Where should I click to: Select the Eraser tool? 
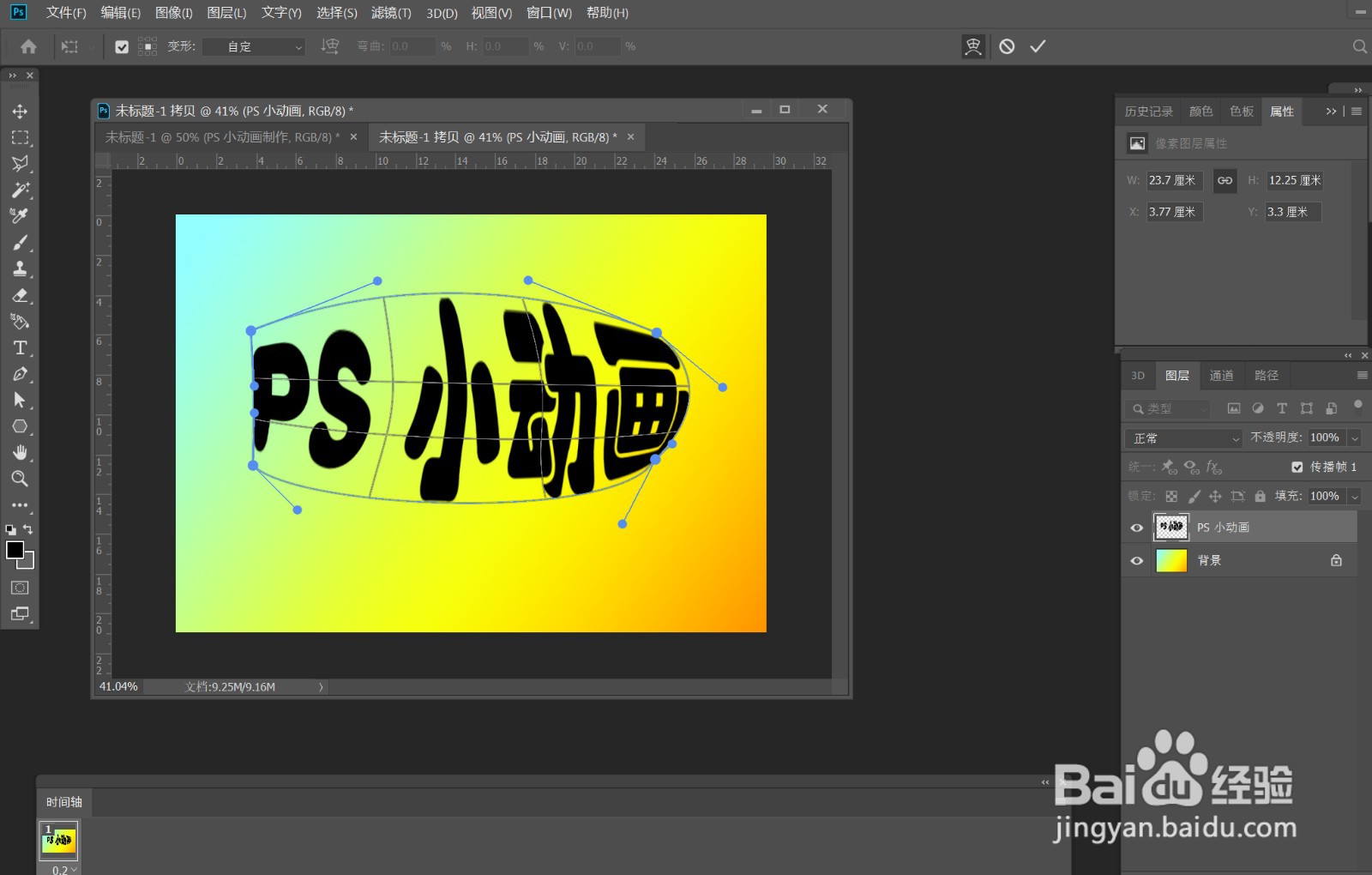21,295
